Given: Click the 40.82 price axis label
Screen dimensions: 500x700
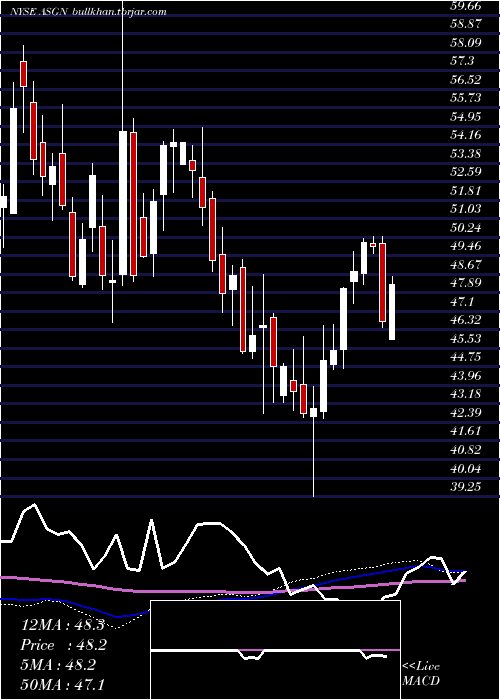Looking at the screenshot, I should pos(465,450).
